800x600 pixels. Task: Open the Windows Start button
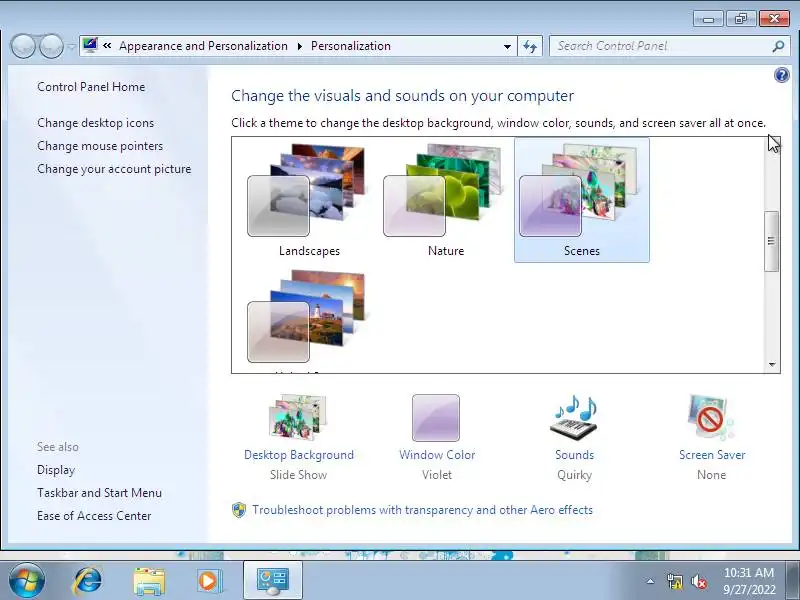tap(27, 581)
